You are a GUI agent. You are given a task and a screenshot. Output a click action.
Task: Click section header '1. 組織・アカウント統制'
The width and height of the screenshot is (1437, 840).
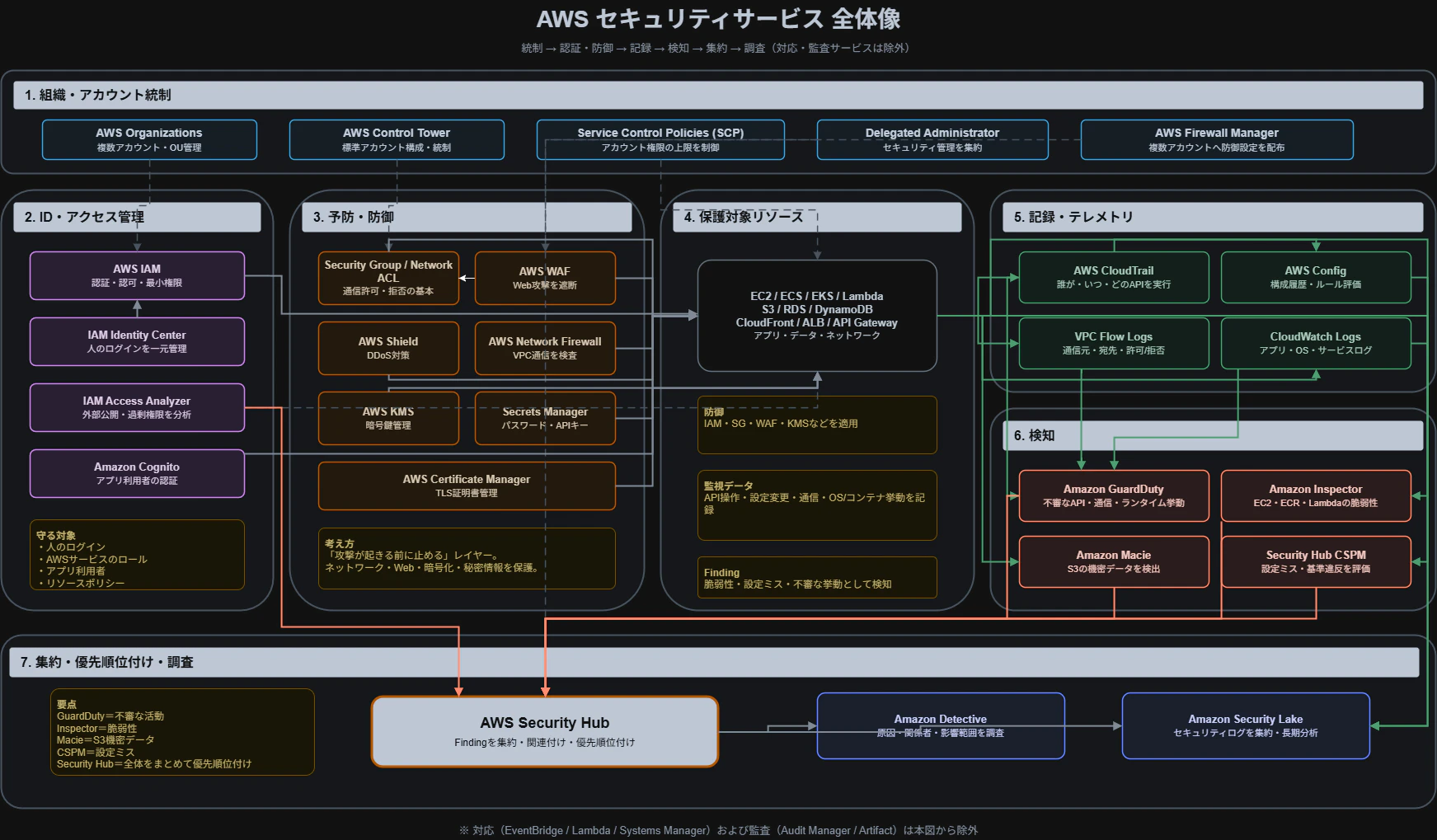[x=718, y=95]
